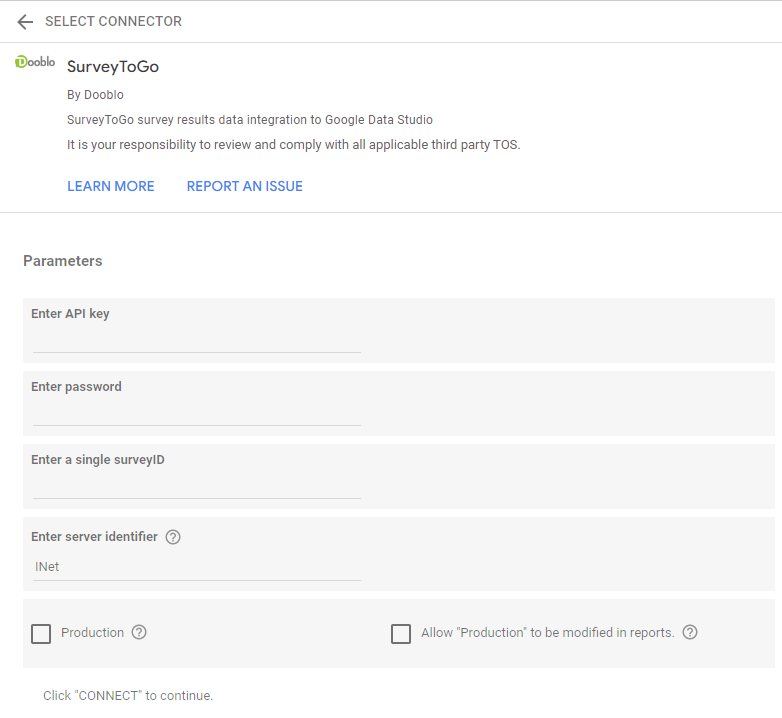Viewport: 782px width, 718px height.
Task: Click the back arrow beside Select Connector
Action: (24, 22)
